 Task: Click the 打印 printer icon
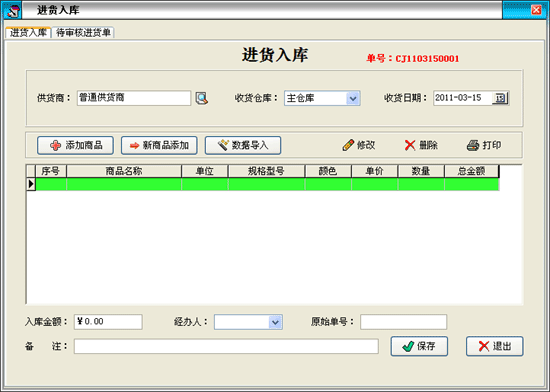click(x=473, y=145)
